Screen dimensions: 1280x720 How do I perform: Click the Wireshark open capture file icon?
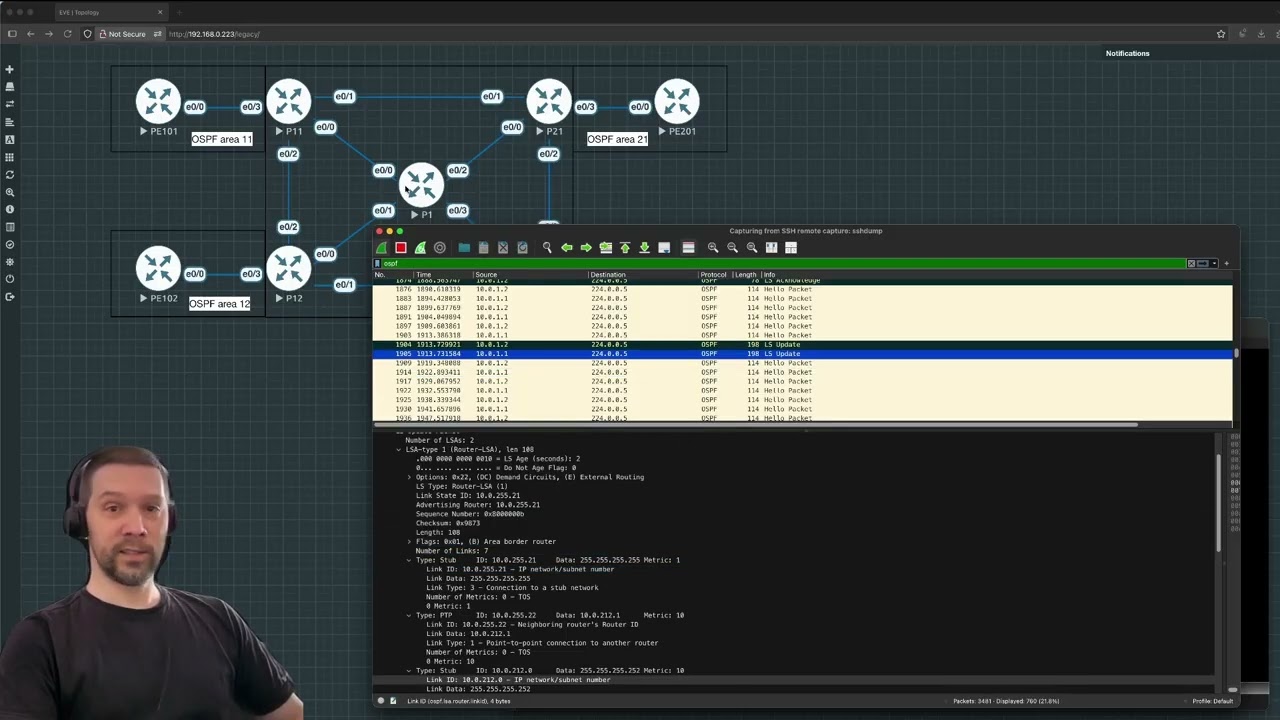(464, 248)
